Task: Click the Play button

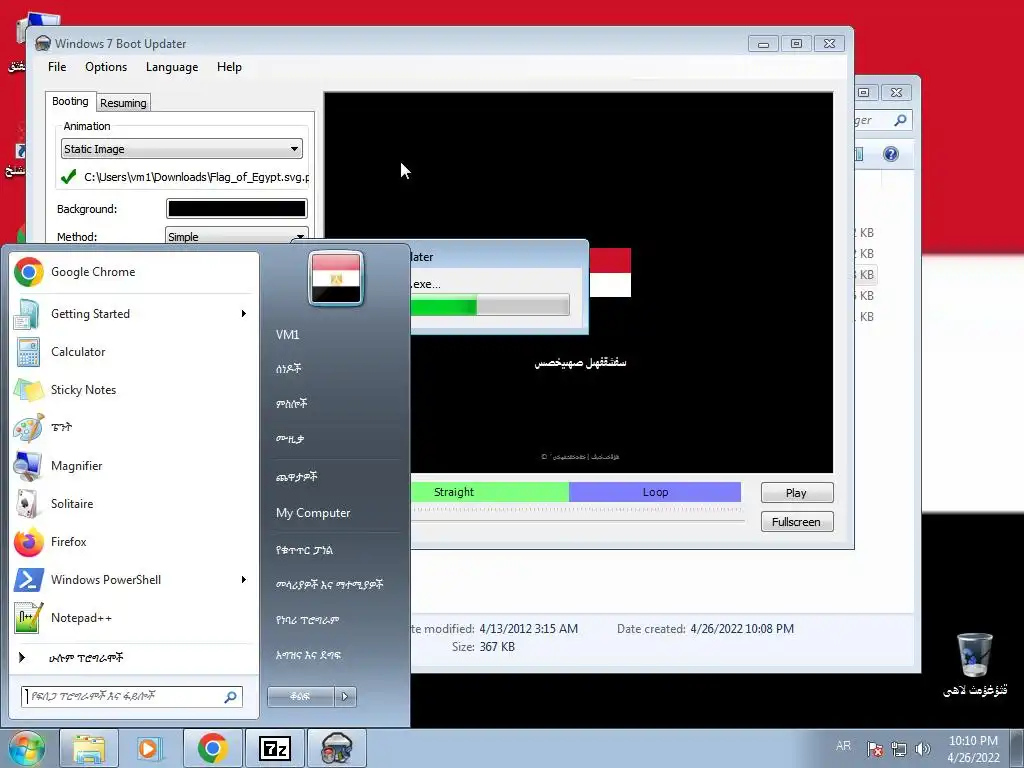Action: (797, 493)
